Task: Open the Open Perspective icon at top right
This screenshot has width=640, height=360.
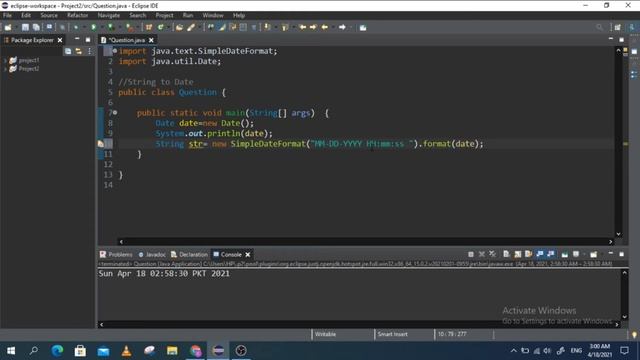Action: [x=618, y=27]
